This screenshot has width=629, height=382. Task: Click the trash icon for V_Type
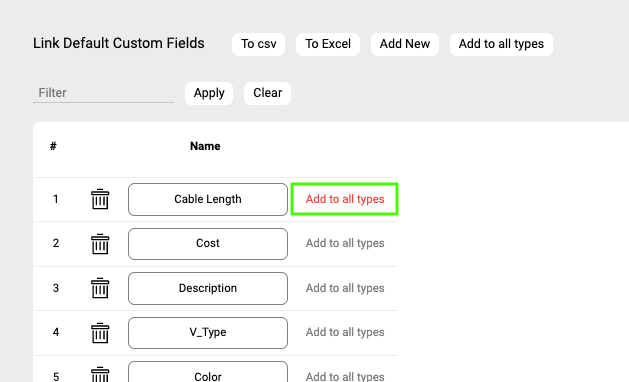(100, 333)
